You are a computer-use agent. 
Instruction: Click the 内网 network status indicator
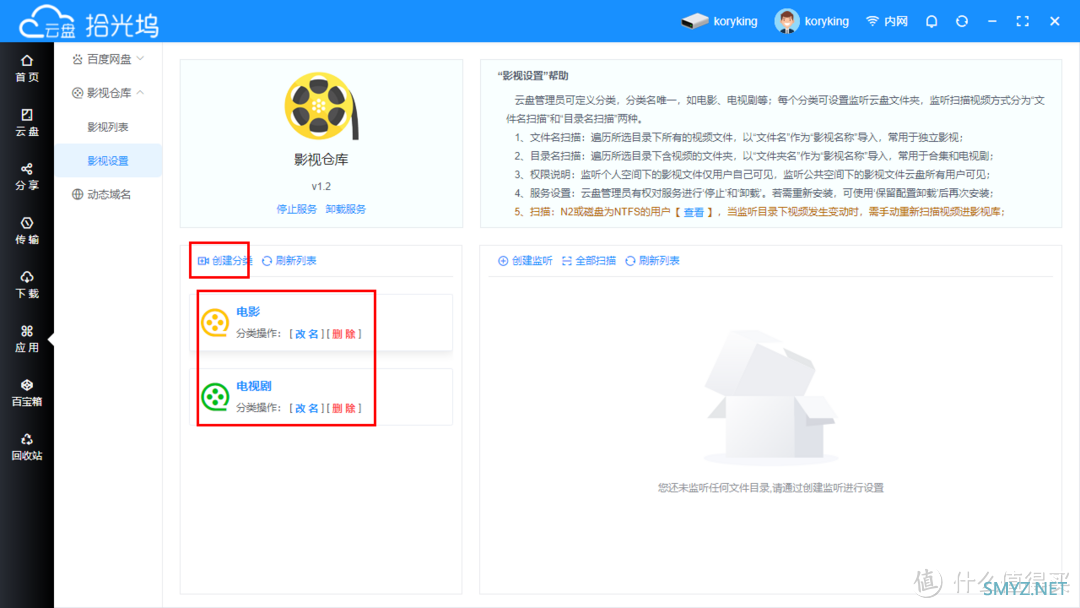887,21
